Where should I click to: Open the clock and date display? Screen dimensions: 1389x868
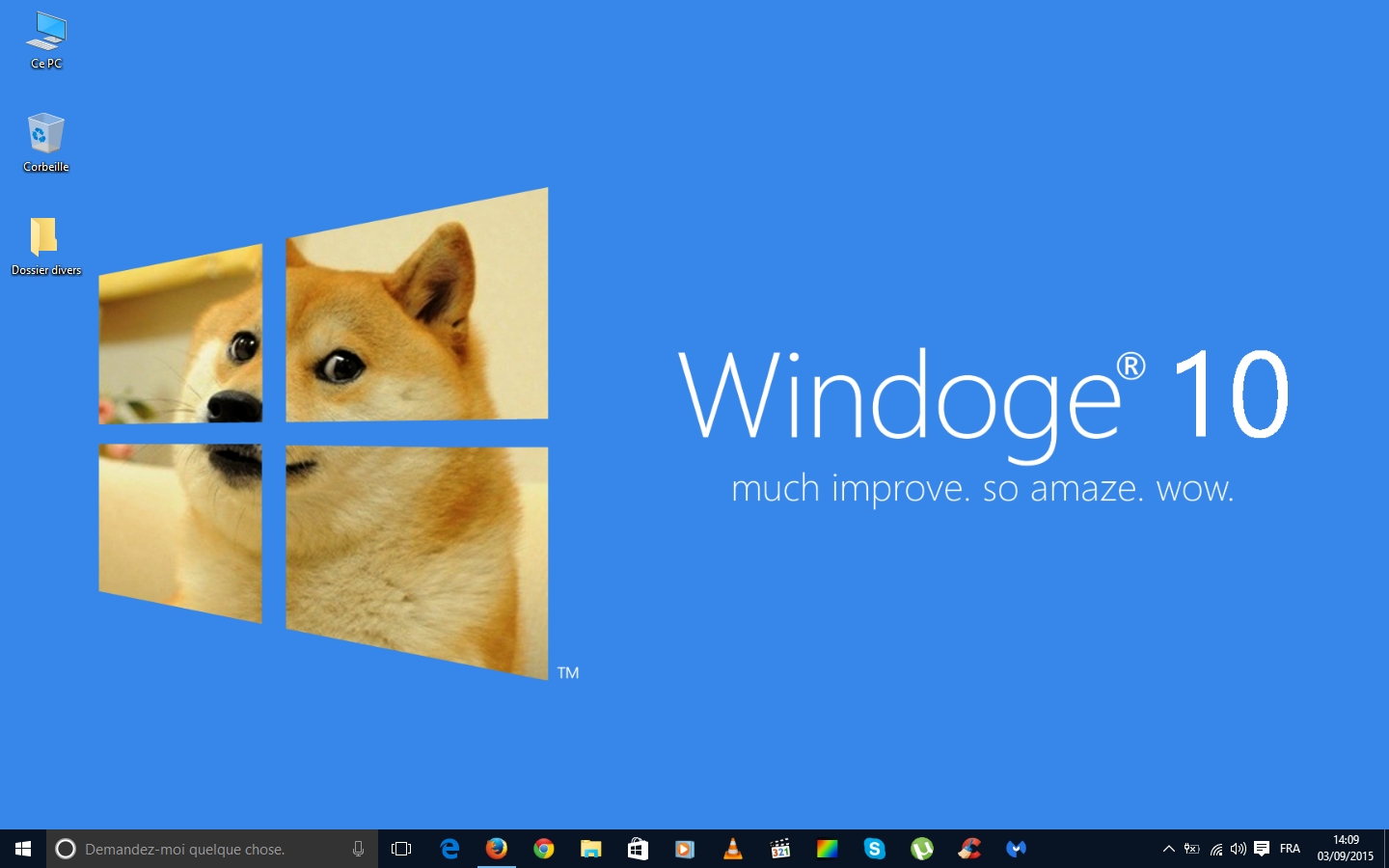1346,849
